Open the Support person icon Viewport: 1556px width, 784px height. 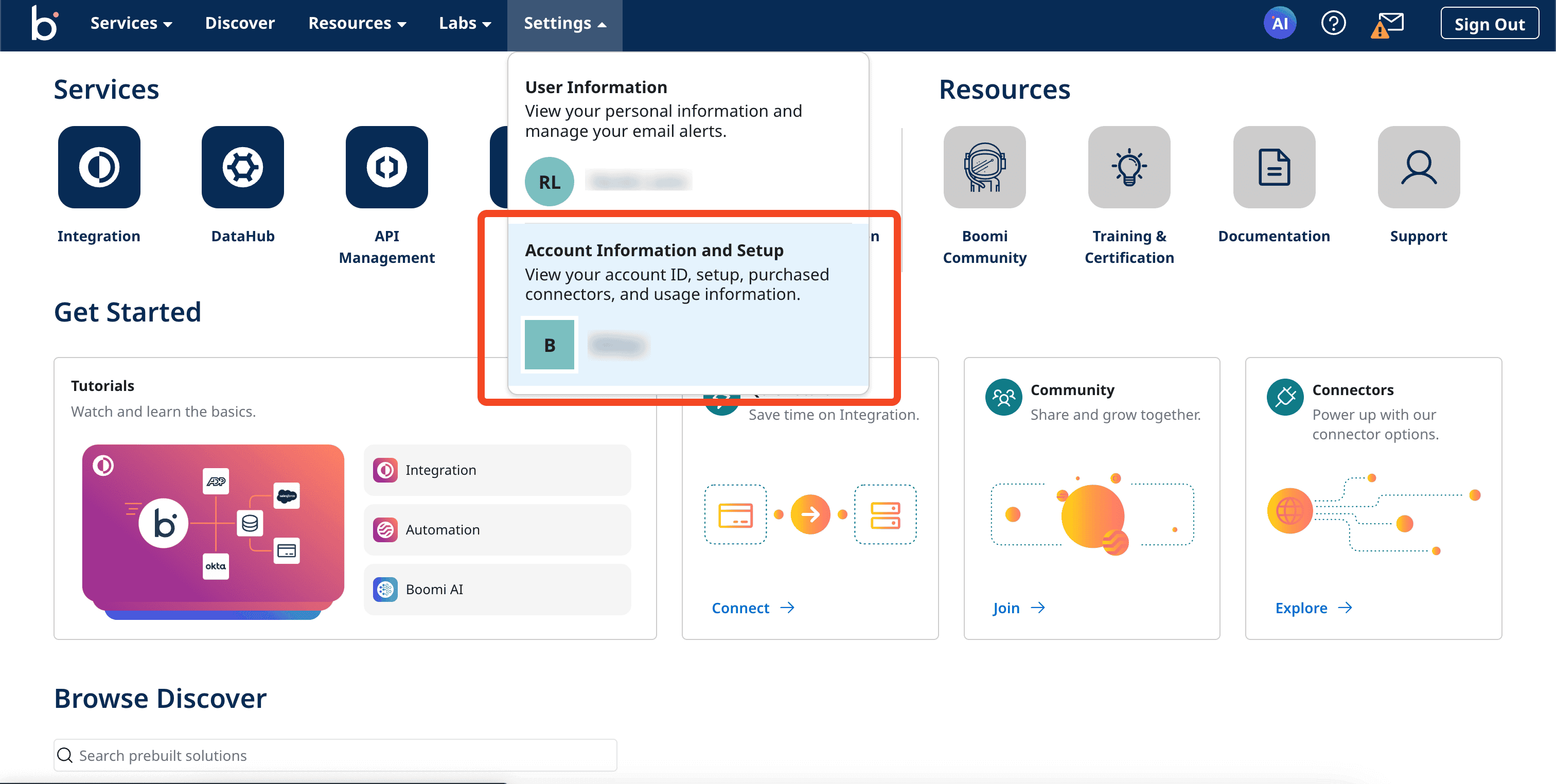pyautogui.click(x=1418, y=167)
